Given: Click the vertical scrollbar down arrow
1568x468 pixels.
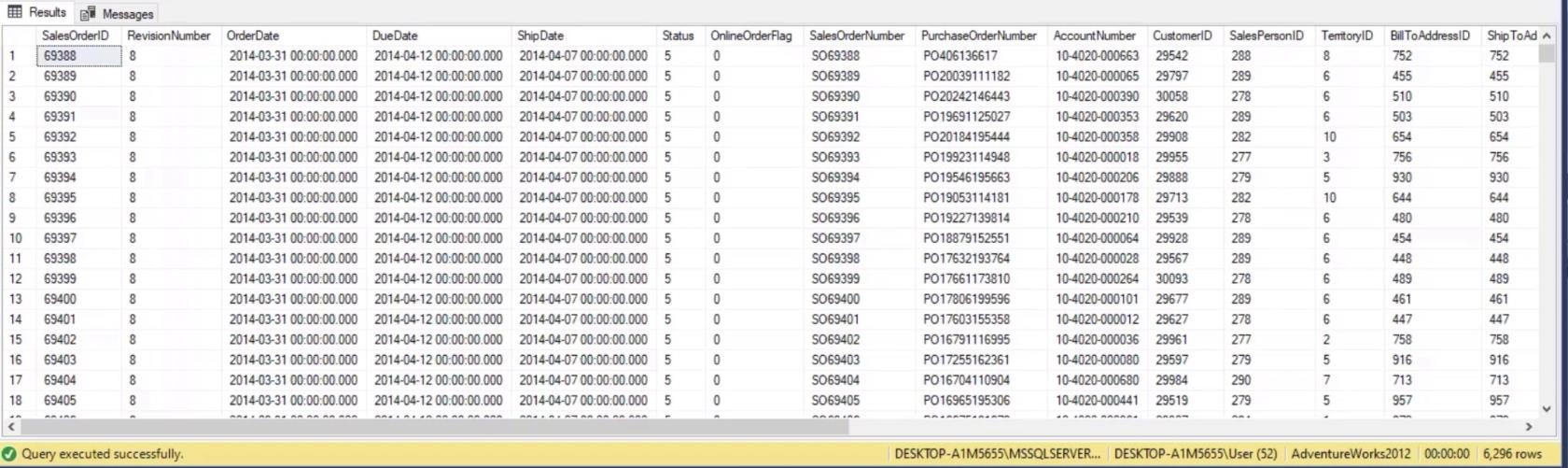Looking at the screenshot, I should click(1547, 408).
